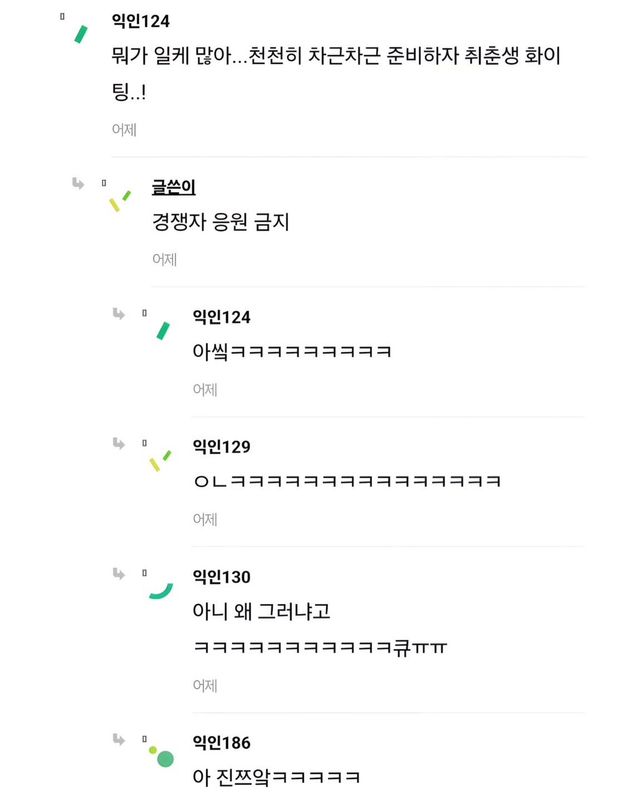Click the avatar on 익인124's top-level comment
The width and height of the screenshot is (640, 801).
[80, 33]
